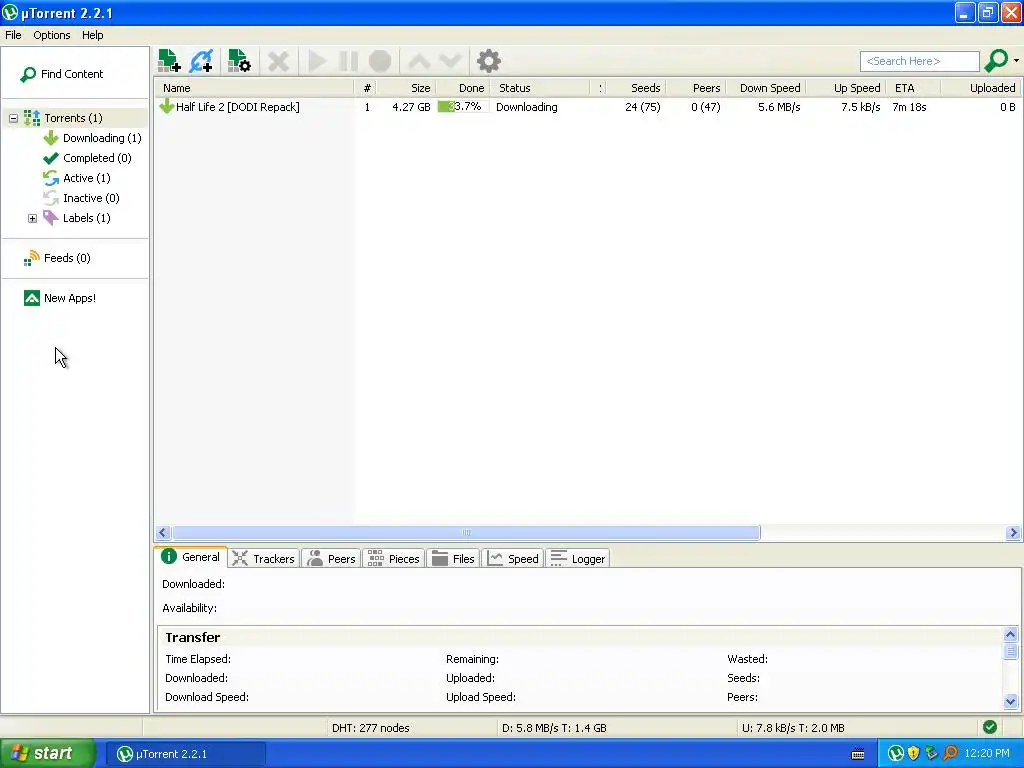Click the Add Torrent toolbar icon

point(169,61)
